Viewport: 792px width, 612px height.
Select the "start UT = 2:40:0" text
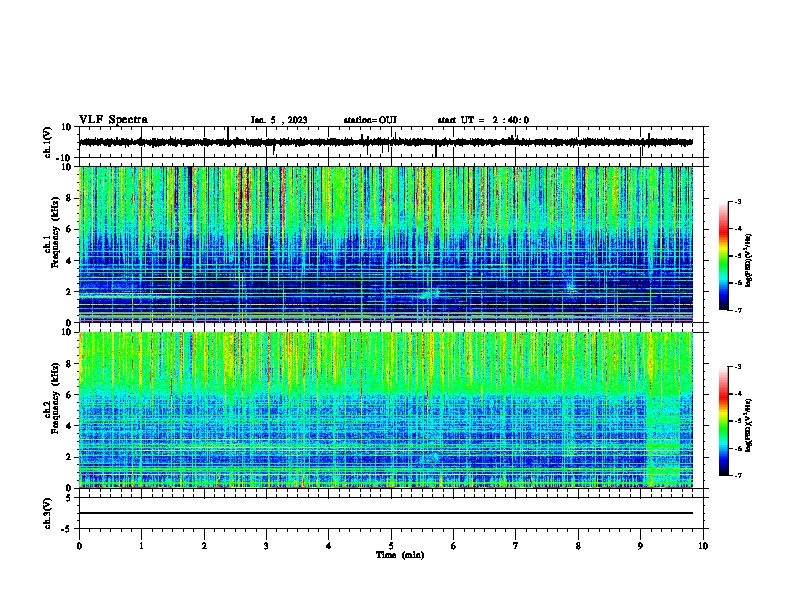483,120
